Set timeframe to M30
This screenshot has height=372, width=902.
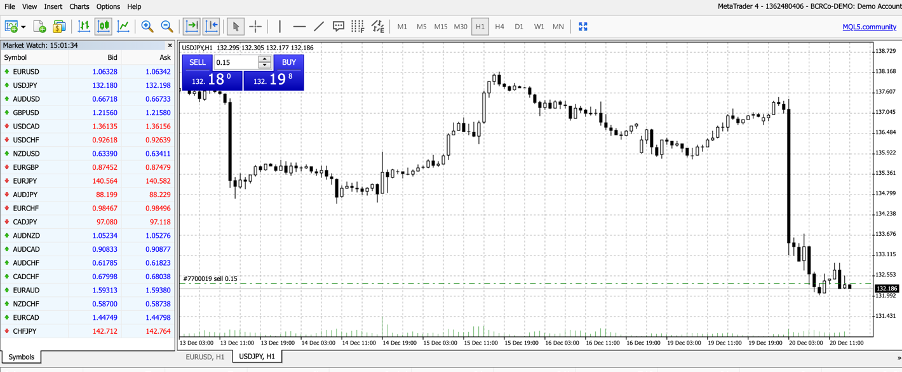460,26
